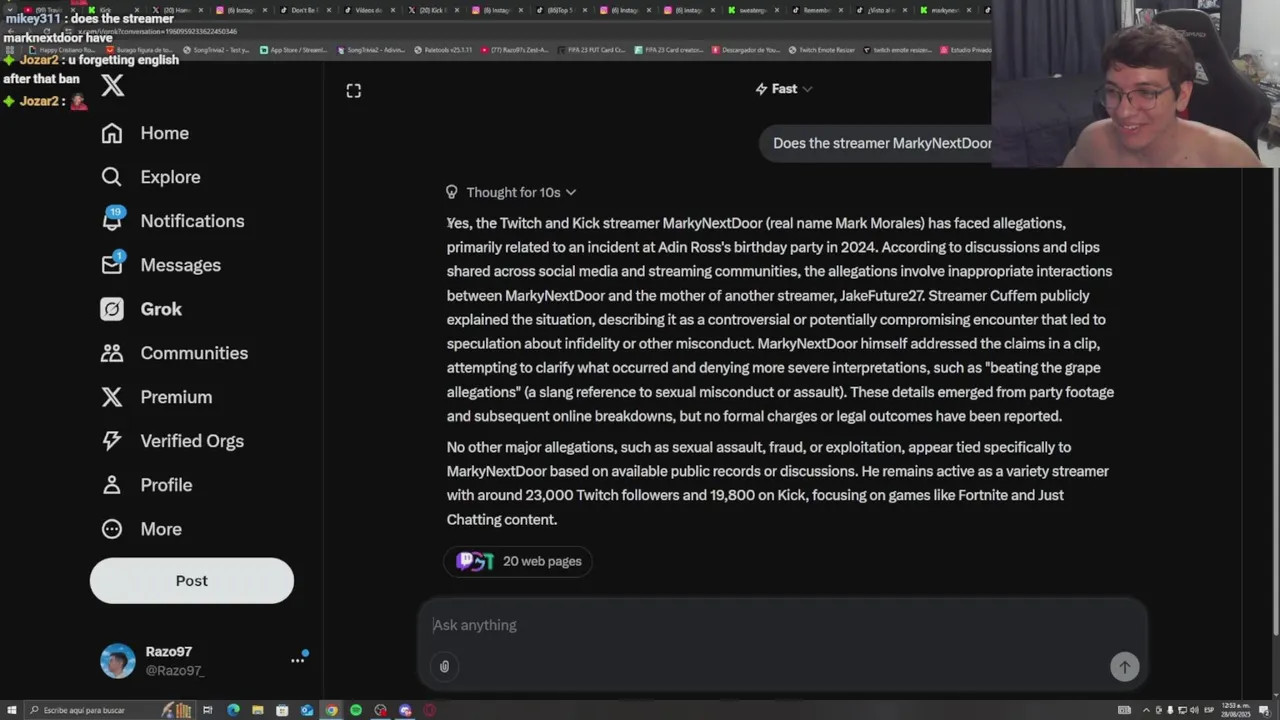This screenshot has height=720, width=1280.
Task: Open the FIFA 23 FUT Card Cr... bookmark
Action: tap(590, 49)
